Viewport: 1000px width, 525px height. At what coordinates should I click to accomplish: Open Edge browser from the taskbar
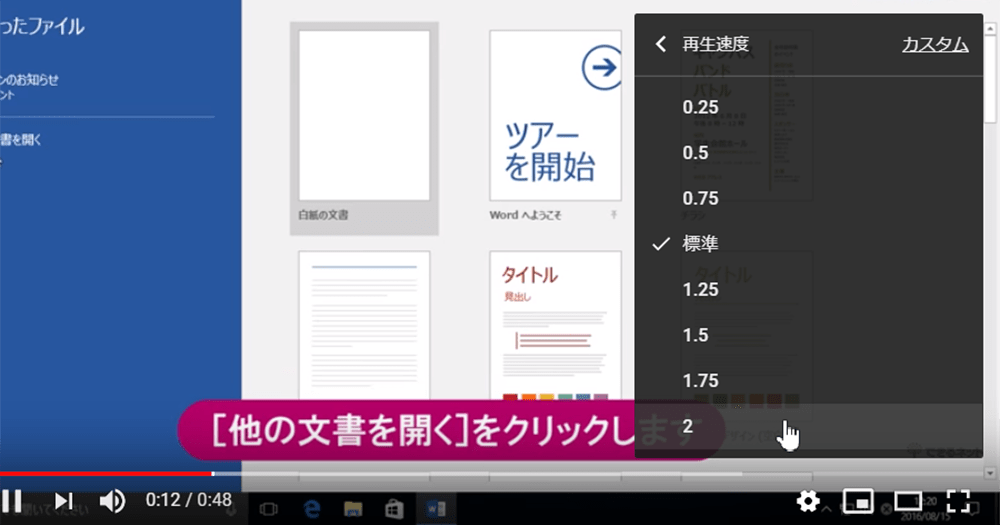click(x=311, y=508)
